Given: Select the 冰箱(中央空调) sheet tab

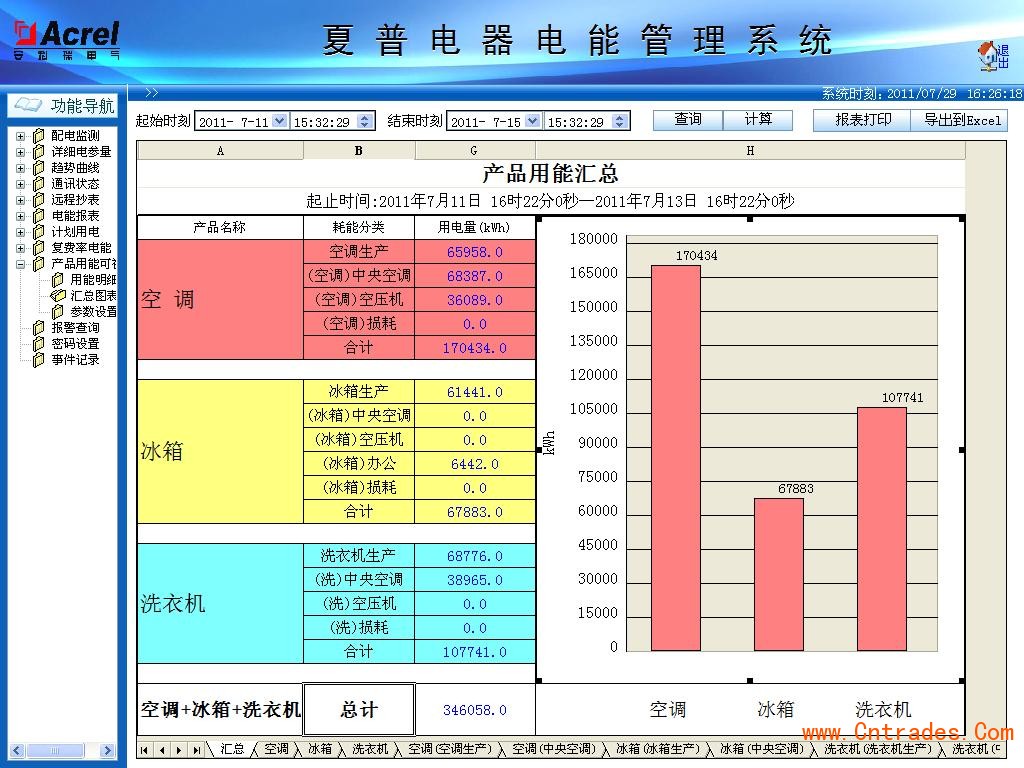Looking at the screenshot, I should 762,749.
